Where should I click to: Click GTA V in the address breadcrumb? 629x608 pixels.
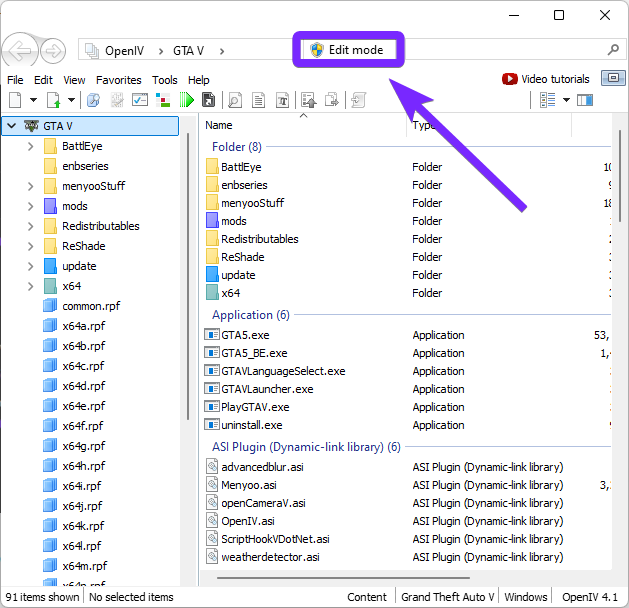[x=189, y=51]
